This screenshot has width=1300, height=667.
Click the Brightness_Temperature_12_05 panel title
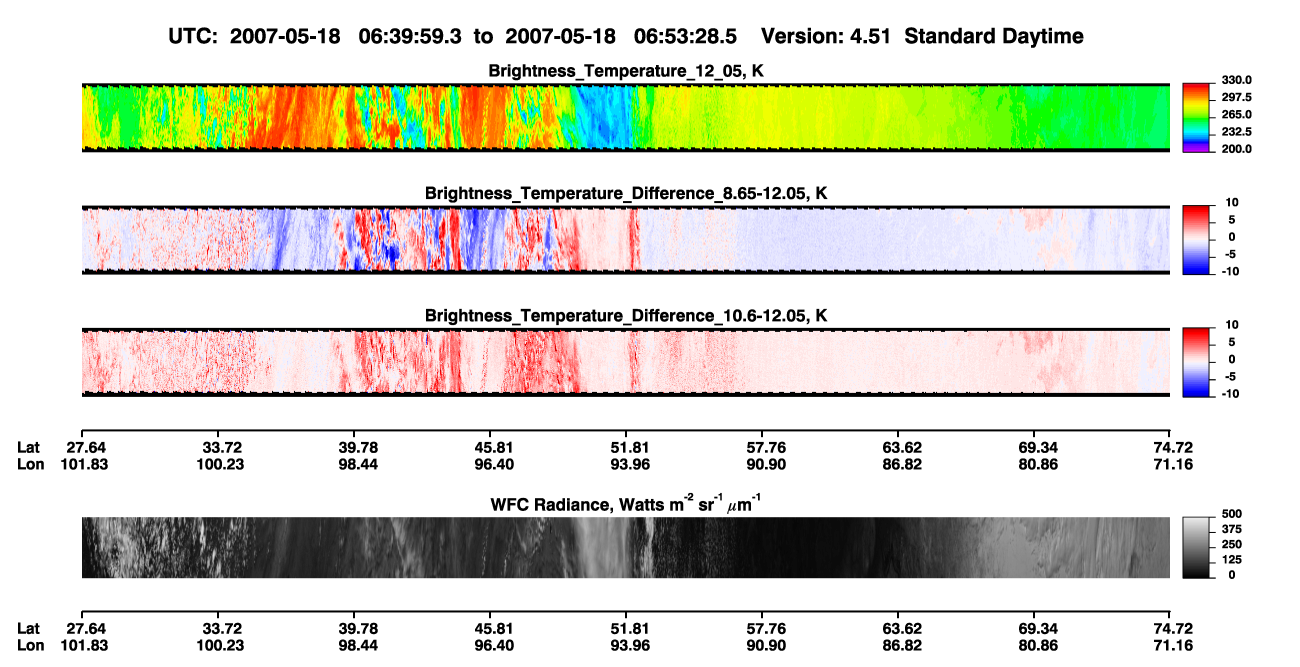pos(626,72)
